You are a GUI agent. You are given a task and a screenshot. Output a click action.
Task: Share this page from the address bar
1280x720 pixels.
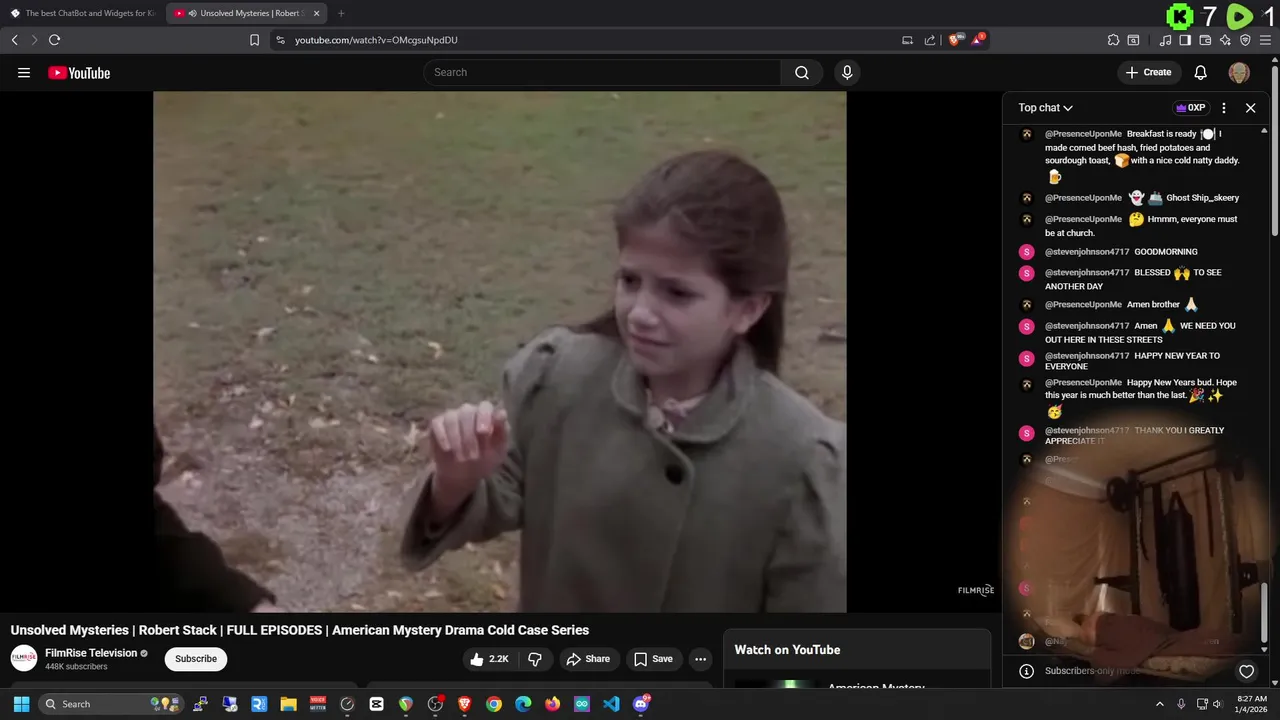click(x=930, y=40)
